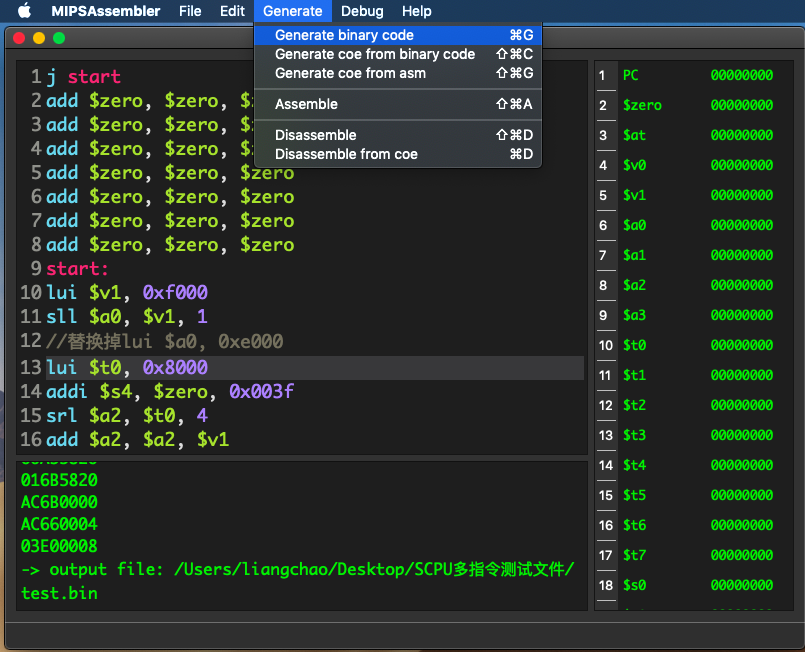Click line 11 'sll $a0, $v1, 1'

127,317
